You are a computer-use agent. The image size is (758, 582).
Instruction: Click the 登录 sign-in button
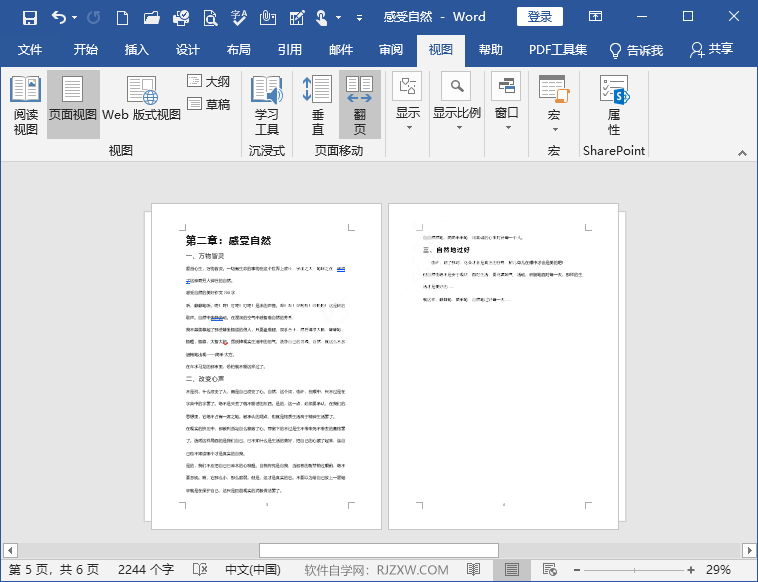[539, 16]
